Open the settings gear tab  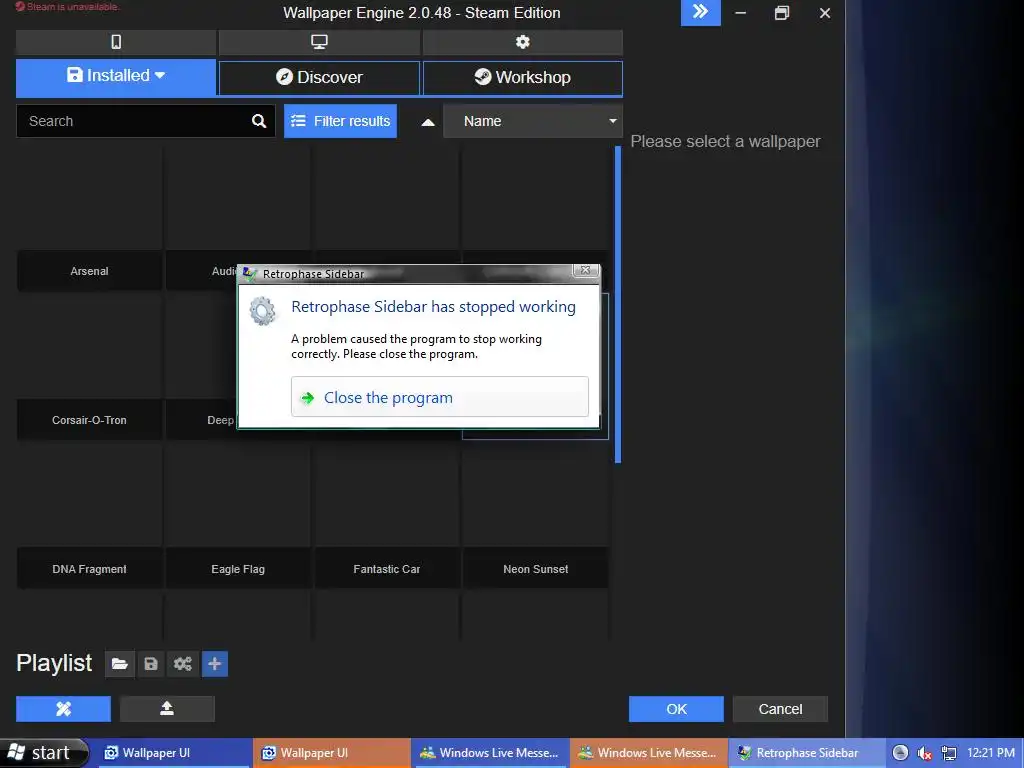522,42
